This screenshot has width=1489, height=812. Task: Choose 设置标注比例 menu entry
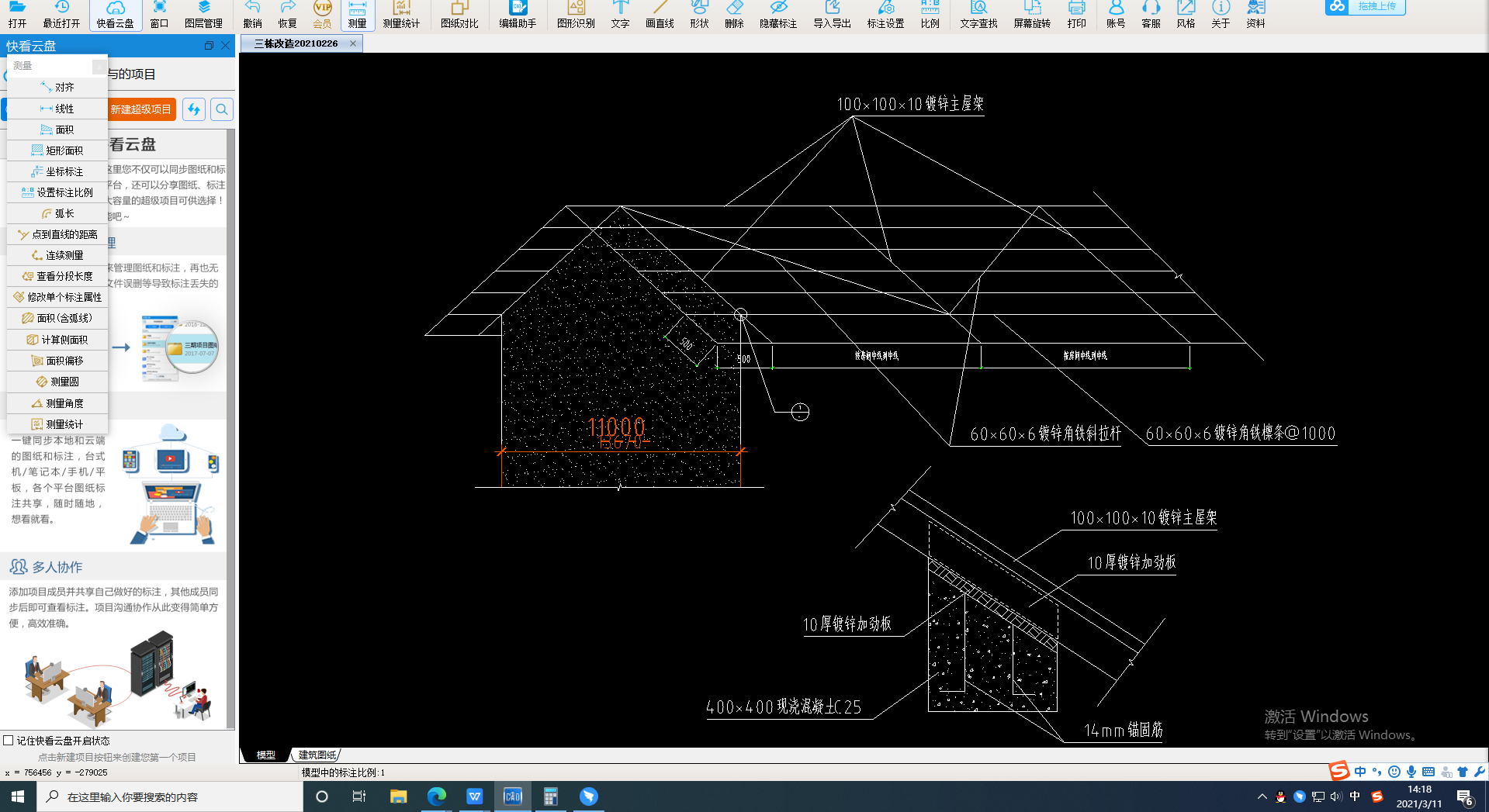pyautogui.click(x=57, y=192)
